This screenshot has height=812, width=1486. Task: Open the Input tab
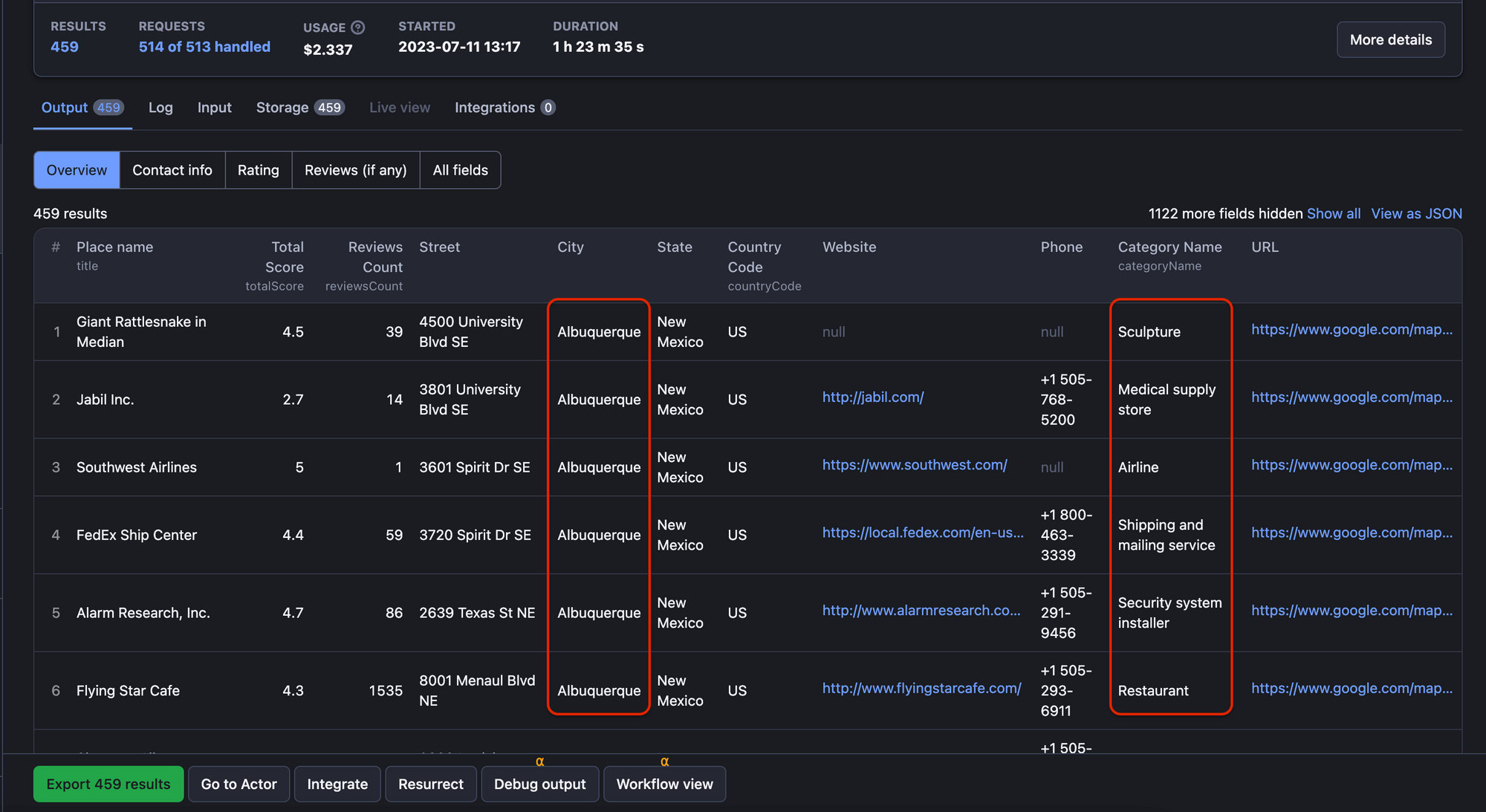tap(214, 108)
